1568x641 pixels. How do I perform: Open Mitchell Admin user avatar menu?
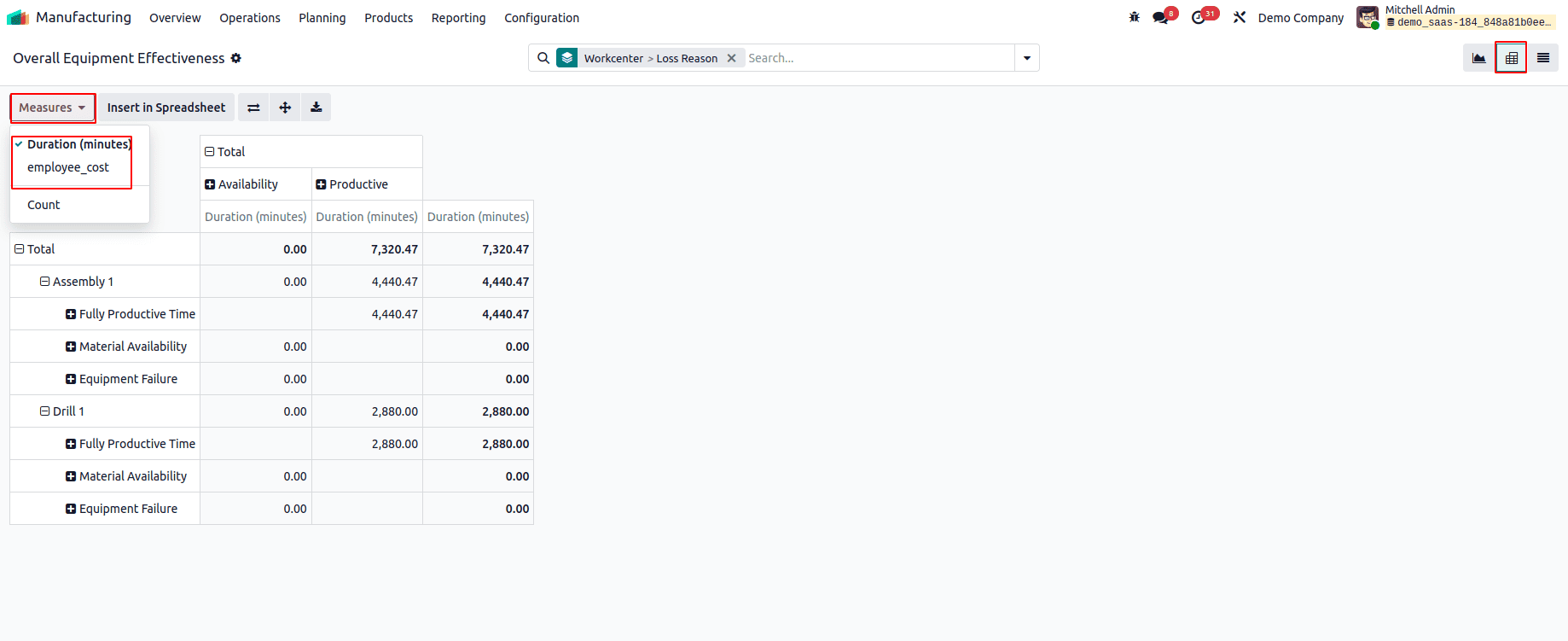pyautogui.click(x=1368, y=17)
